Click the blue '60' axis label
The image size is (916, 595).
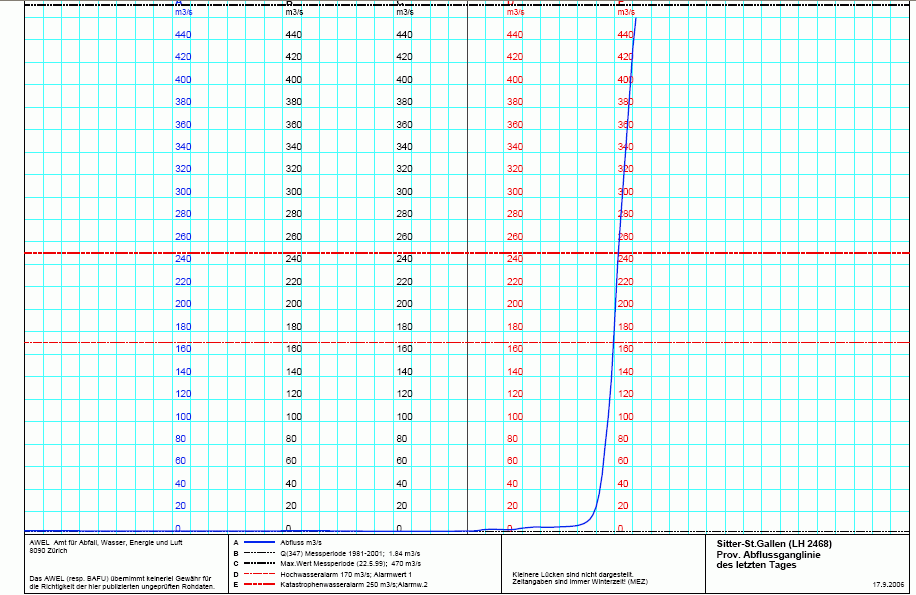point(180,461)
